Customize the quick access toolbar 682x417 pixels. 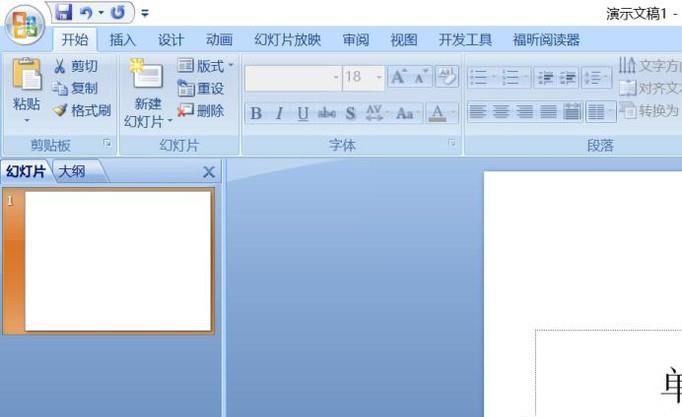145,13
